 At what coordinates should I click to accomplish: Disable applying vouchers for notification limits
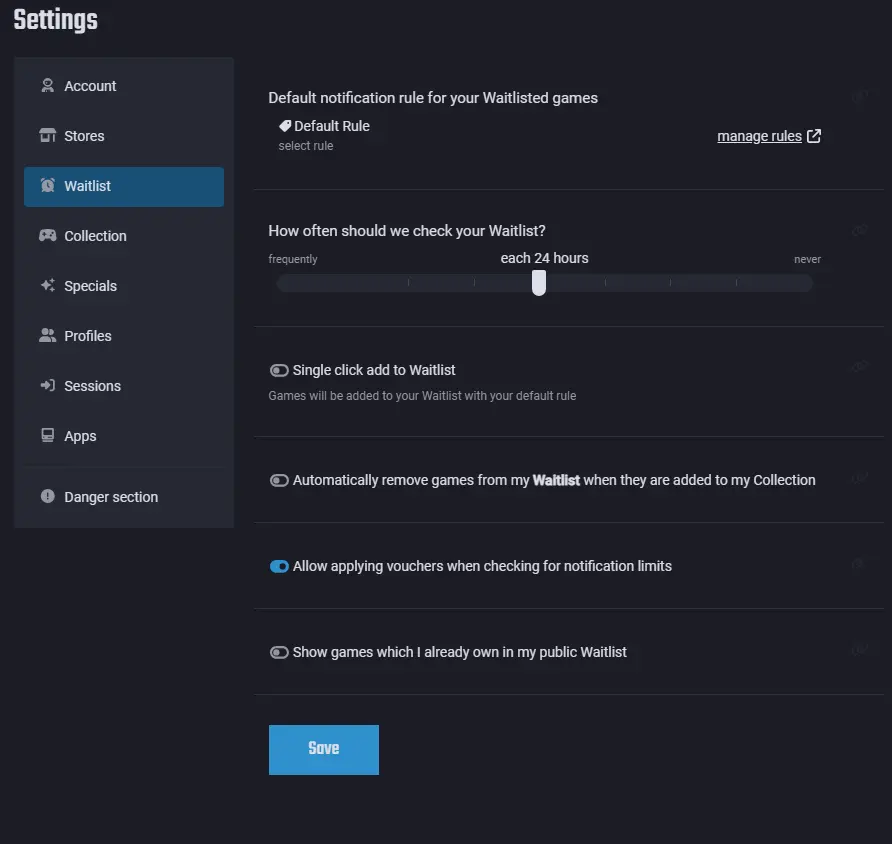coord(279,566)
